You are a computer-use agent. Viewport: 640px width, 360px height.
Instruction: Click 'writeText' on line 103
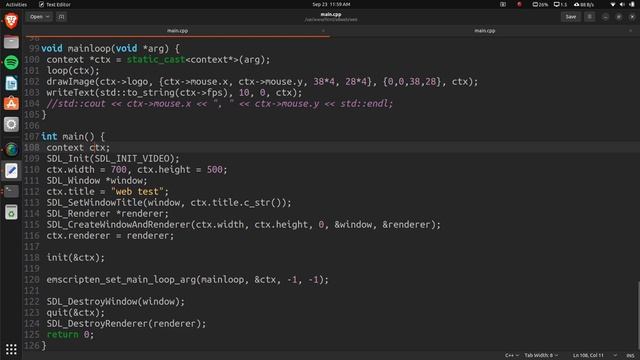click(70, 93)
